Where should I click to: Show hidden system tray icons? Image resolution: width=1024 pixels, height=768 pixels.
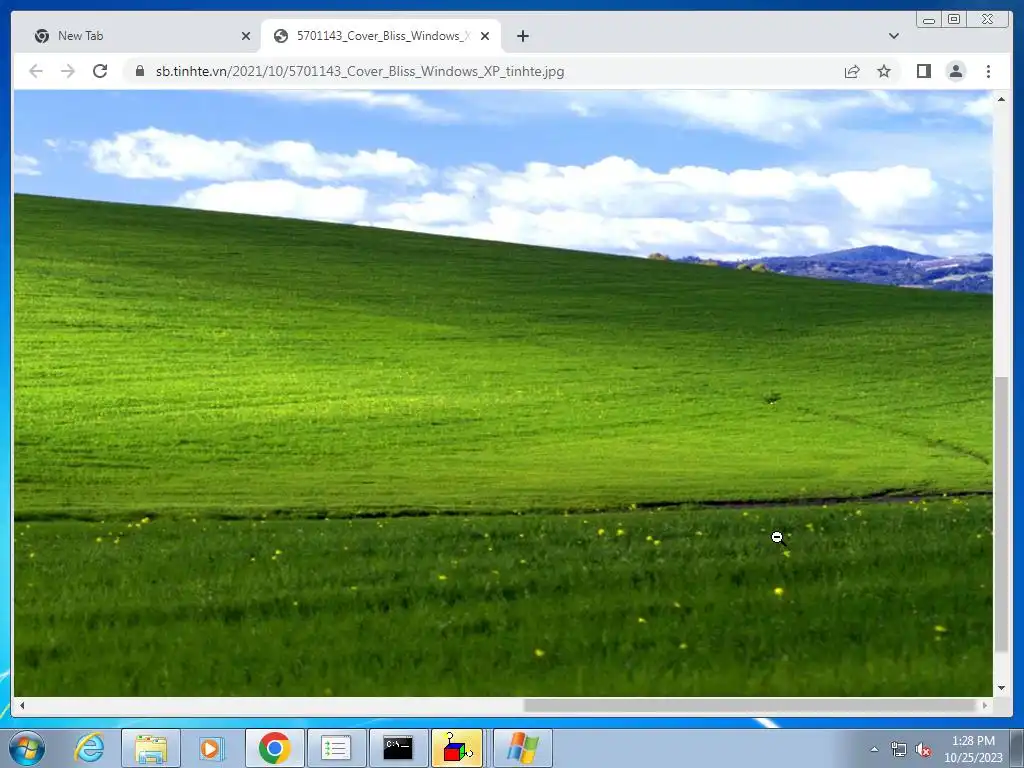tap(874, 749)
